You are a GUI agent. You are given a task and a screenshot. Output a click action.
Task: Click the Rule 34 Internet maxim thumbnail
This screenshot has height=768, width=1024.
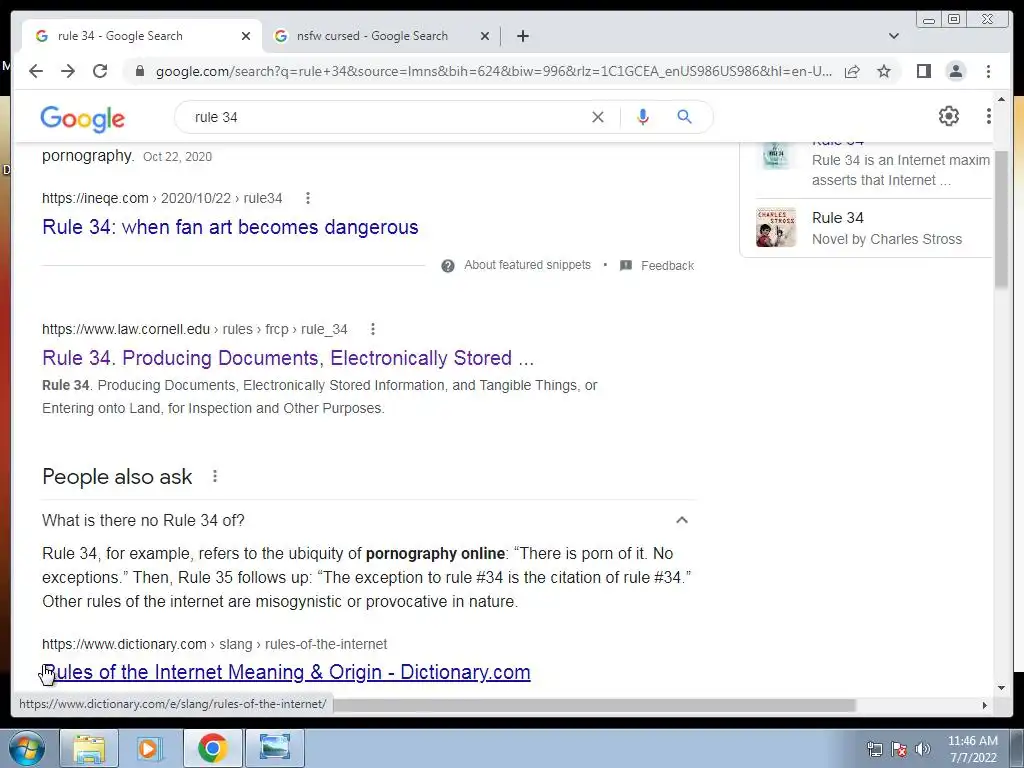[x=776, y=157]
